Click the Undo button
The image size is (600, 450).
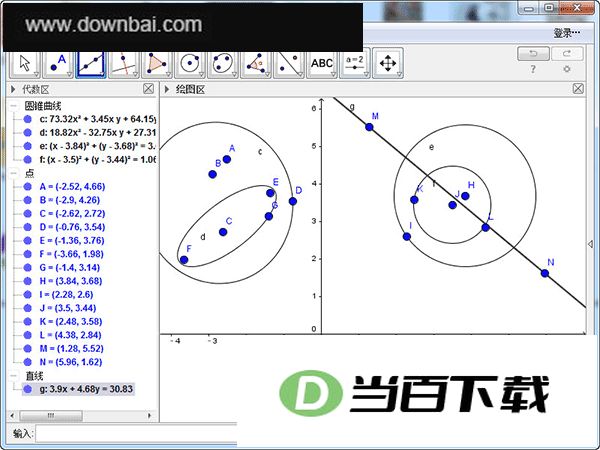[533, 54]
